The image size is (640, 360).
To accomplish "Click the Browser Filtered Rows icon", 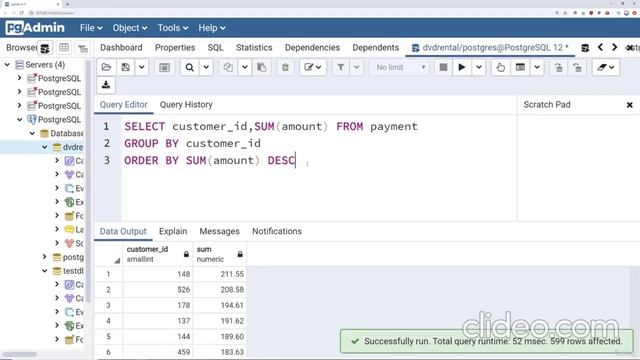I will tap(83, 48).
